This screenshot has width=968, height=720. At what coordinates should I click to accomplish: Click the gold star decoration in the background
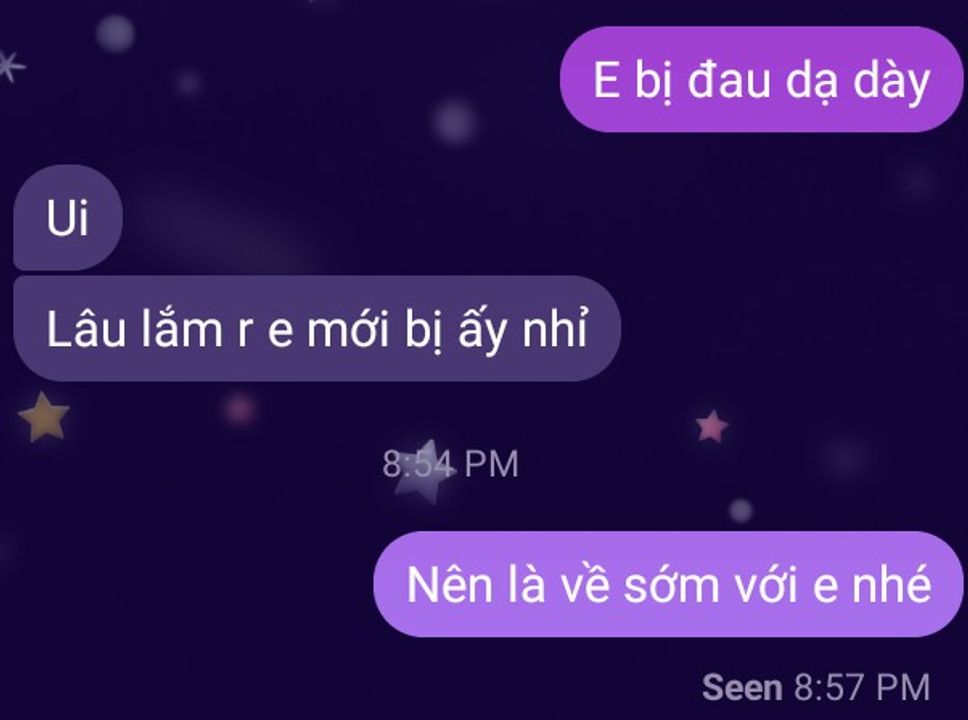point(44,417)
